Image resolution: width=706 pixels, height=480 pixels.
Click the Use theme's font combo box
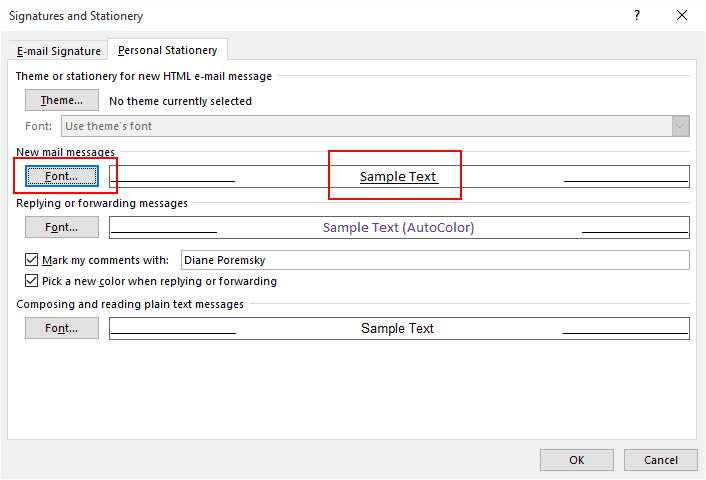[x=375, y=126]
